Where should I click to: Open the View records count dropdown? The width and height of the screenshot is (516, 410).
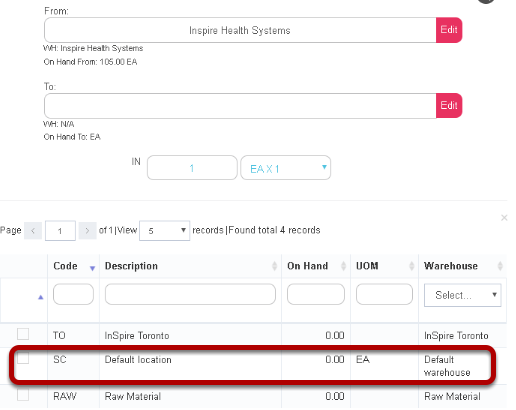coord(165,231)
